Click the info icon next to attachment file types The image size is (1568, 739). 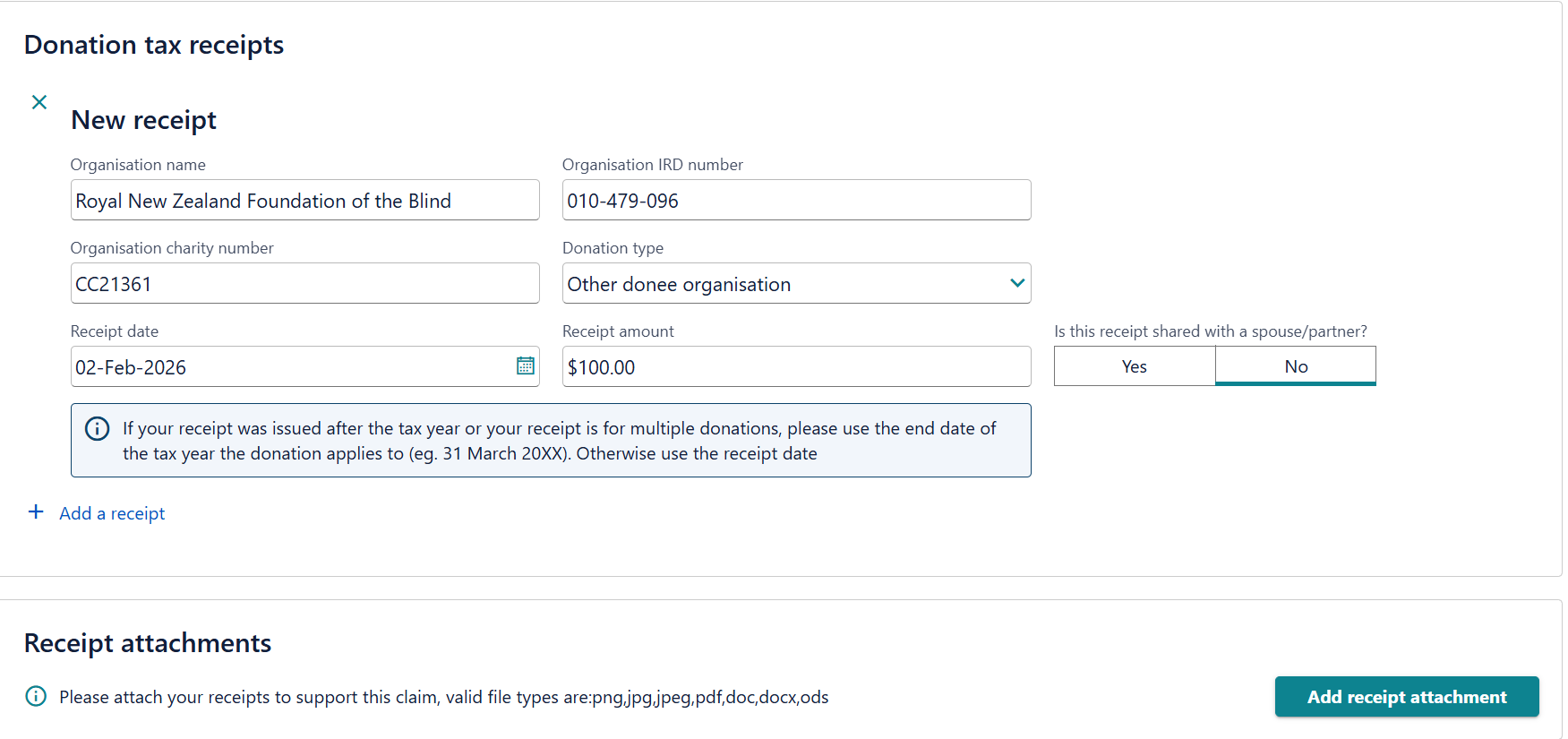(x=35, y=696)
